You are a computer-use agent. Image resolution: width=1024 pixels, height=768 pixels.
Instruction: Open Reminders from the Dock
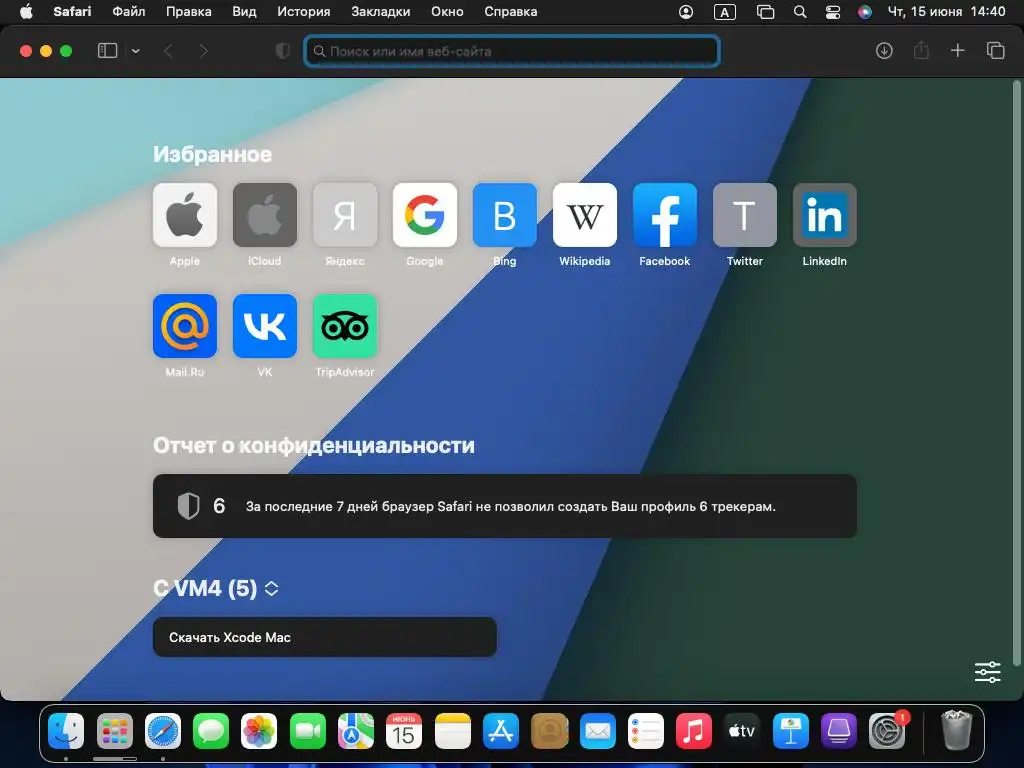pyautogui.click(x=646, y=731)
